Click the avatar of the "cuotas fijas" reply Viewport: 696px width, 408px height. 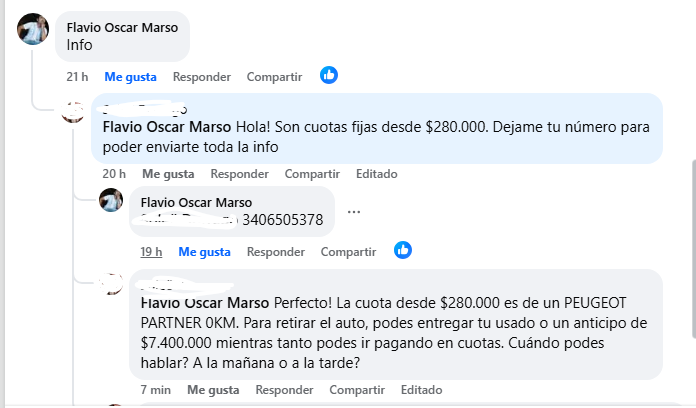73,111
